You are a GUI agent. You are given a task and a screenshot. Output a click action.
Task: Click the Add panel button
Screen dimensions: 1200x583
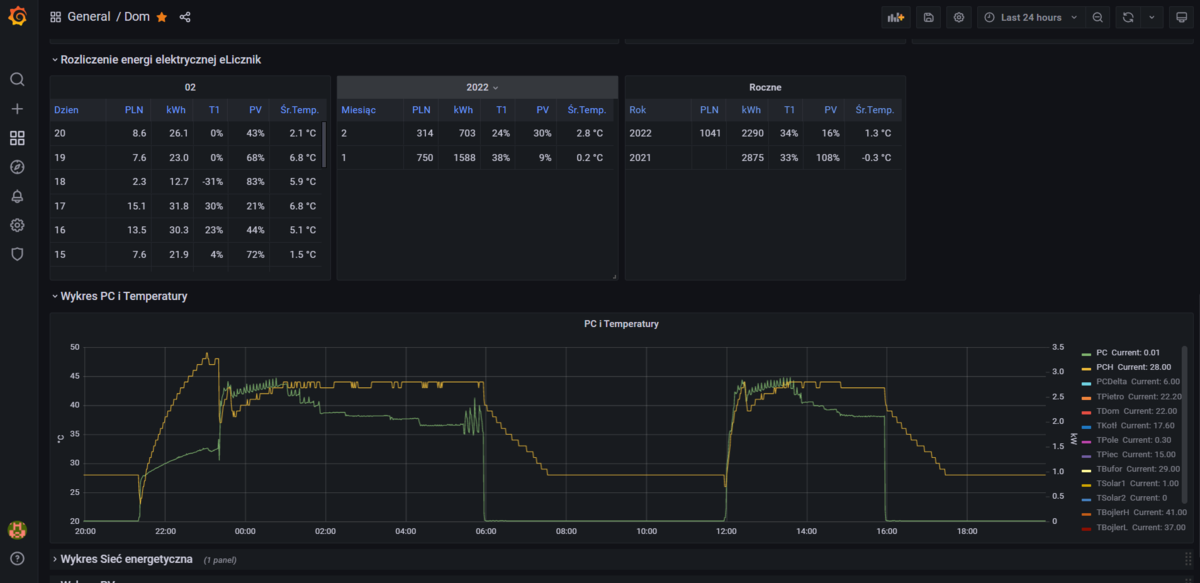pyautogui.click(x=895, y=17)
